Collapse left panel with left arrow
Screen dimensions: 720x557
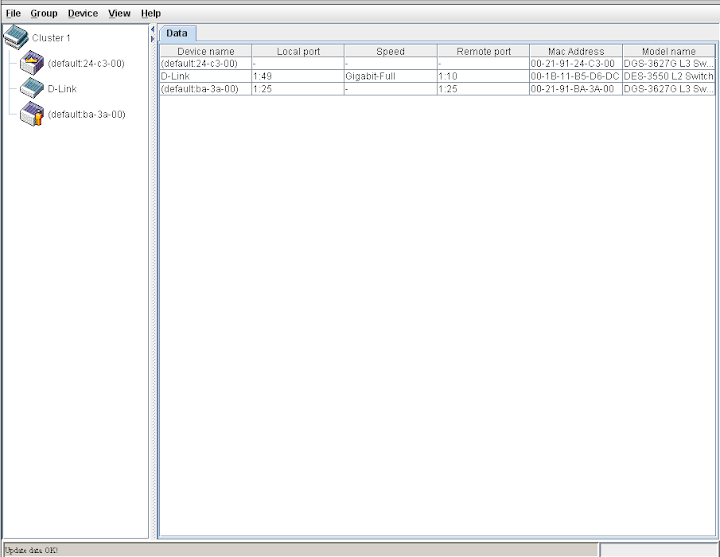pyautogui.click(x=152, y=29)
